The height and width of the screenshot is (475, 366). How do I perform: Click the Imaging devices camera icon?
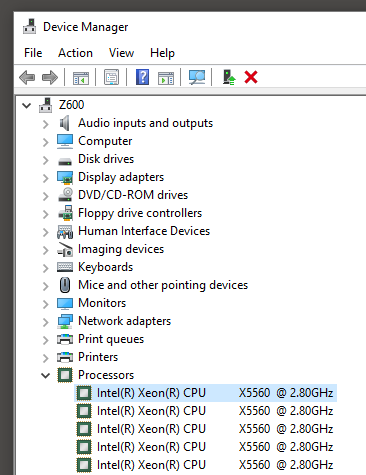[65, 249]
